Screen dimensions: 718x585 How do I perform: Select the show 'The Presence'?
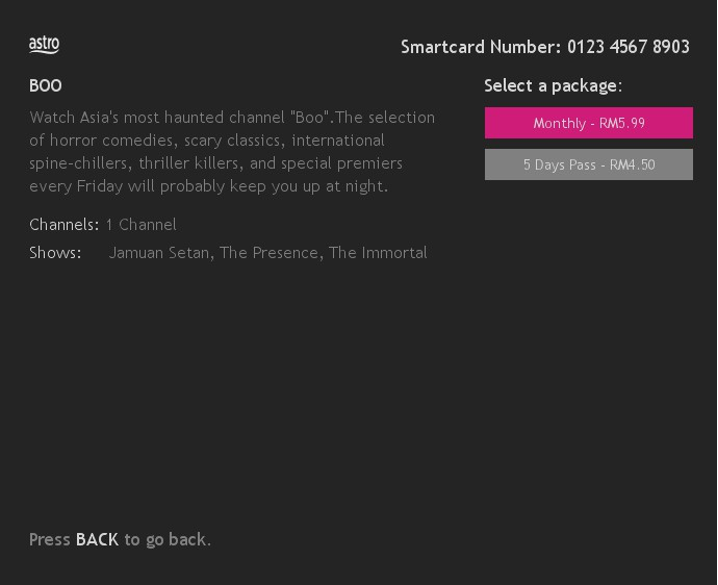269,253
